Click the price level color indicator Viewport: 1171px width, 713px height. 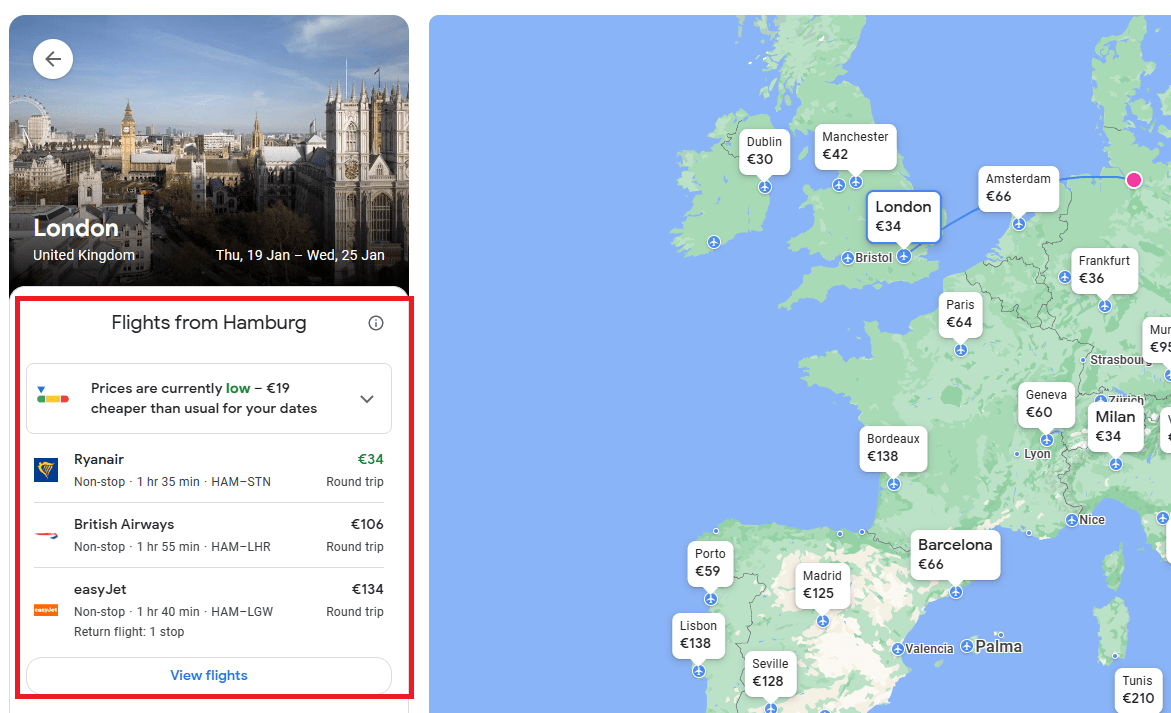pyautogui.click(x=52, y=396)
